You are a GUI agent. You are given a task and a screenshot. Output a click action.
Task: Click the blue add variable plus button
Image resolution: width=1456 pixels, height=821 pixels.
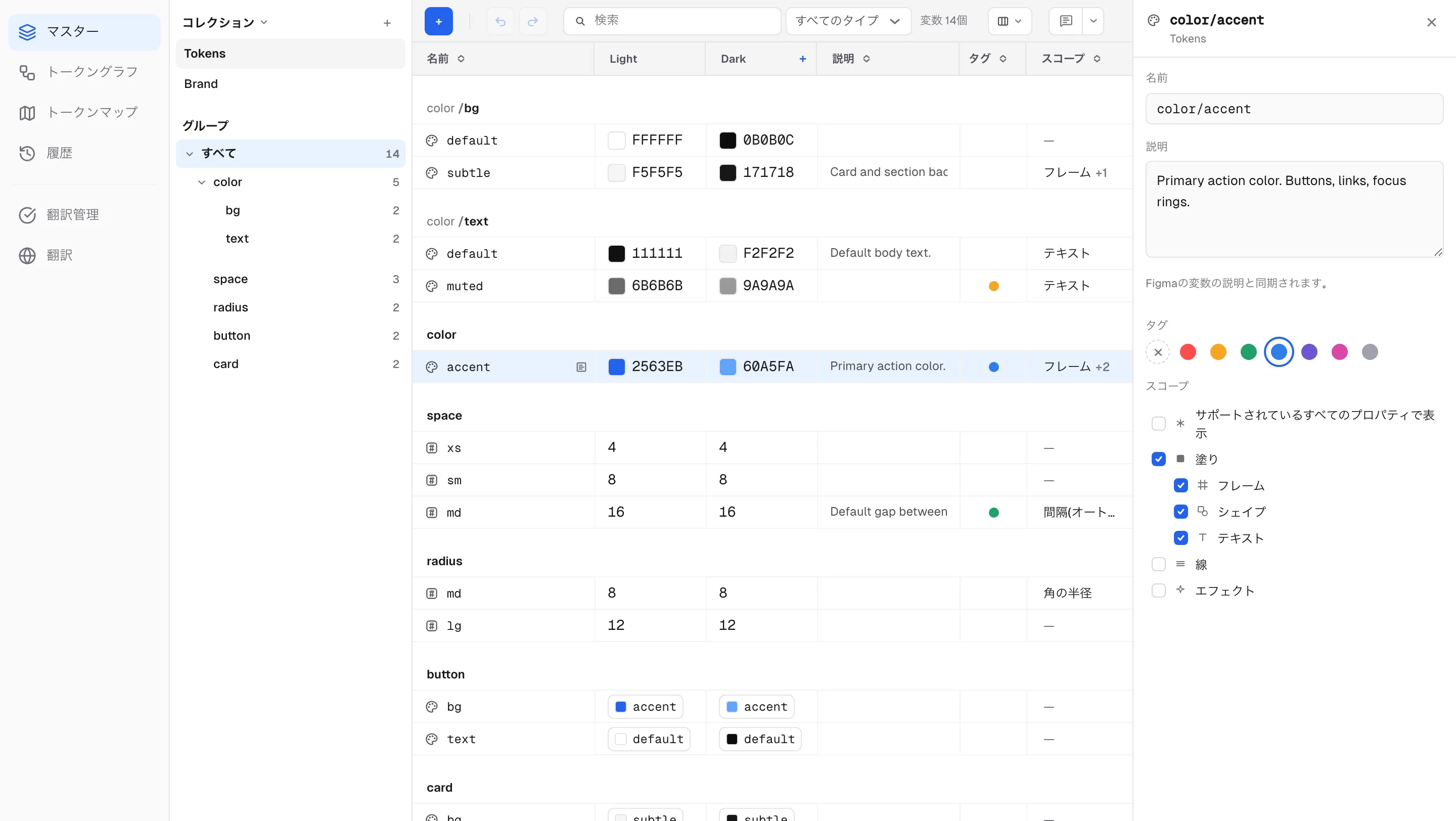pyautogui.click(x=438, y=21)
